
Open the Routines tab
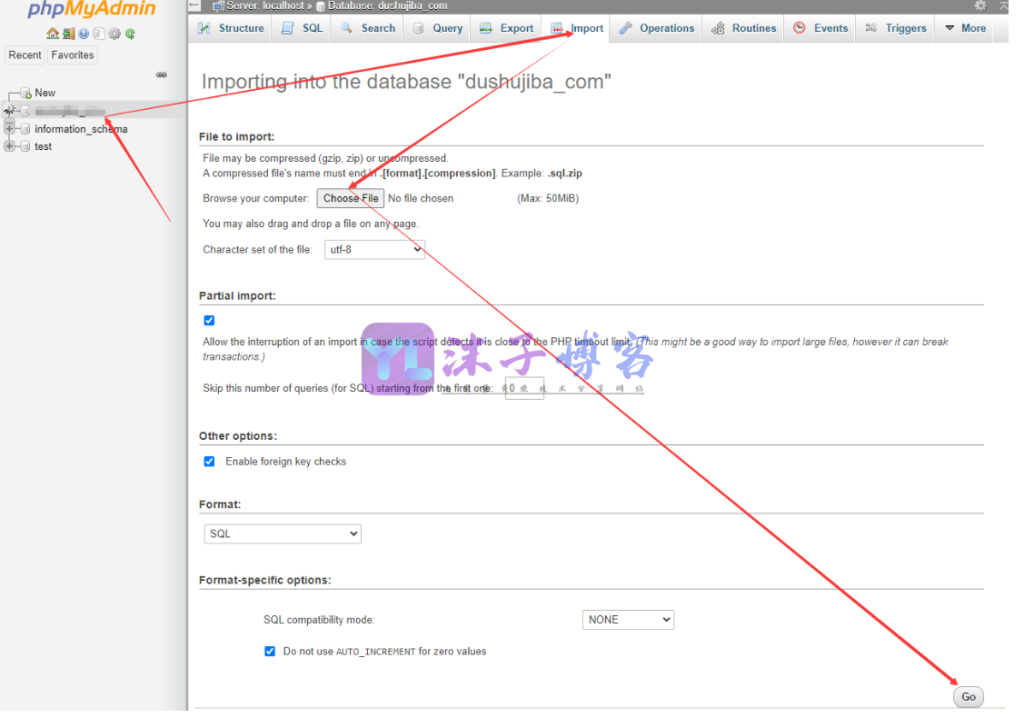click(x=744, y=28)
